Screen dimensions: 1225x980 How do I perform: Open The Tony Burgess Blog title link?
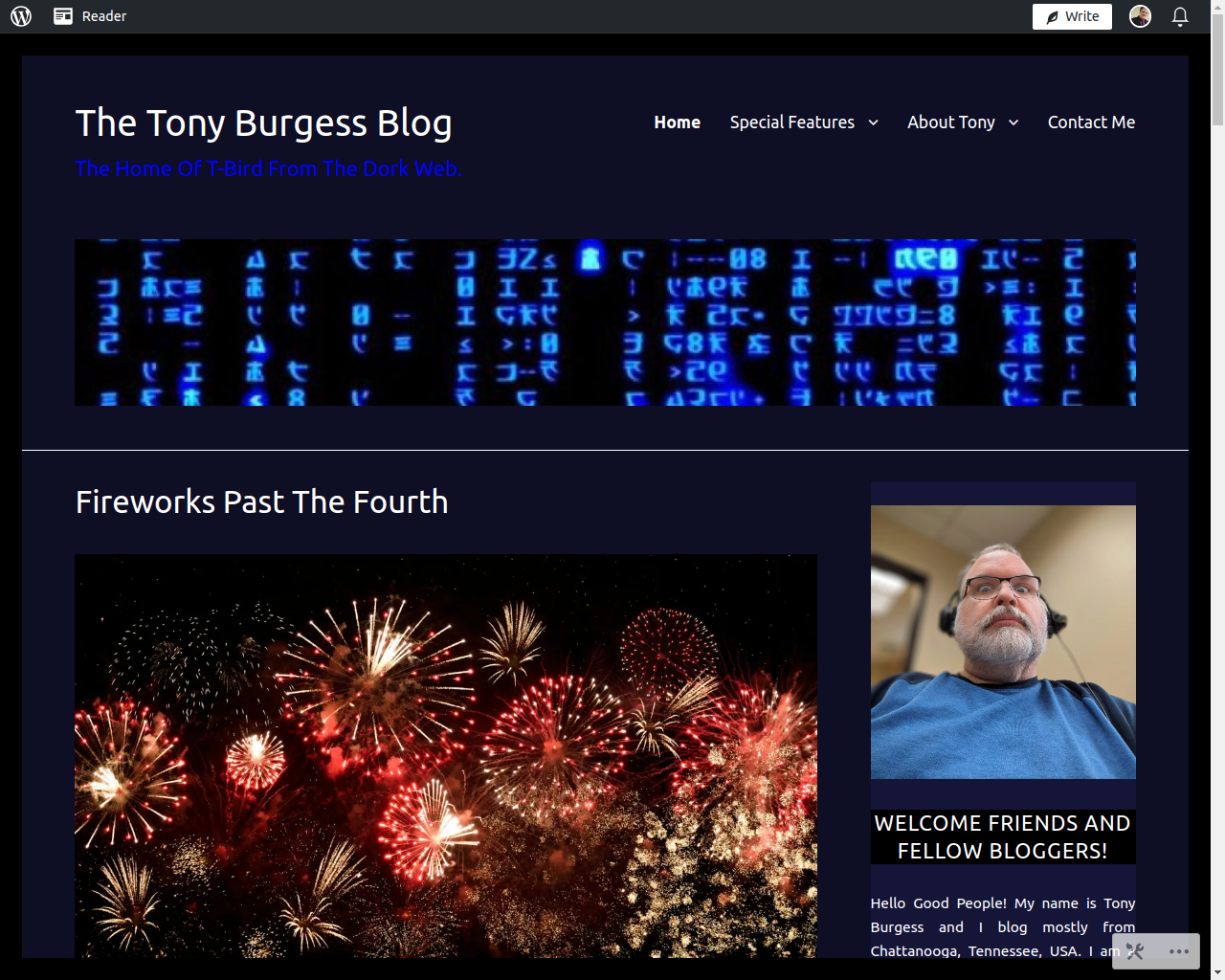click(263, 123)
